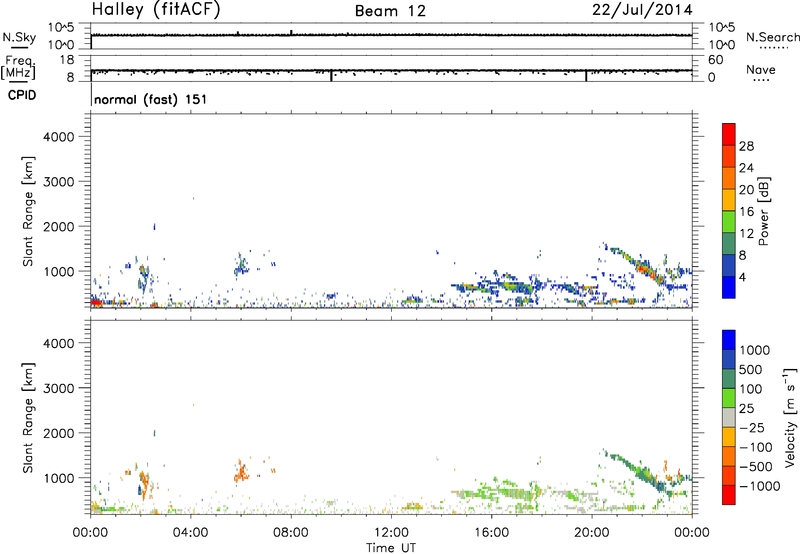Screen dimensions: 800x554
Task: Click the '18' frequency axis tick
Action: click(x=66, y=59)
